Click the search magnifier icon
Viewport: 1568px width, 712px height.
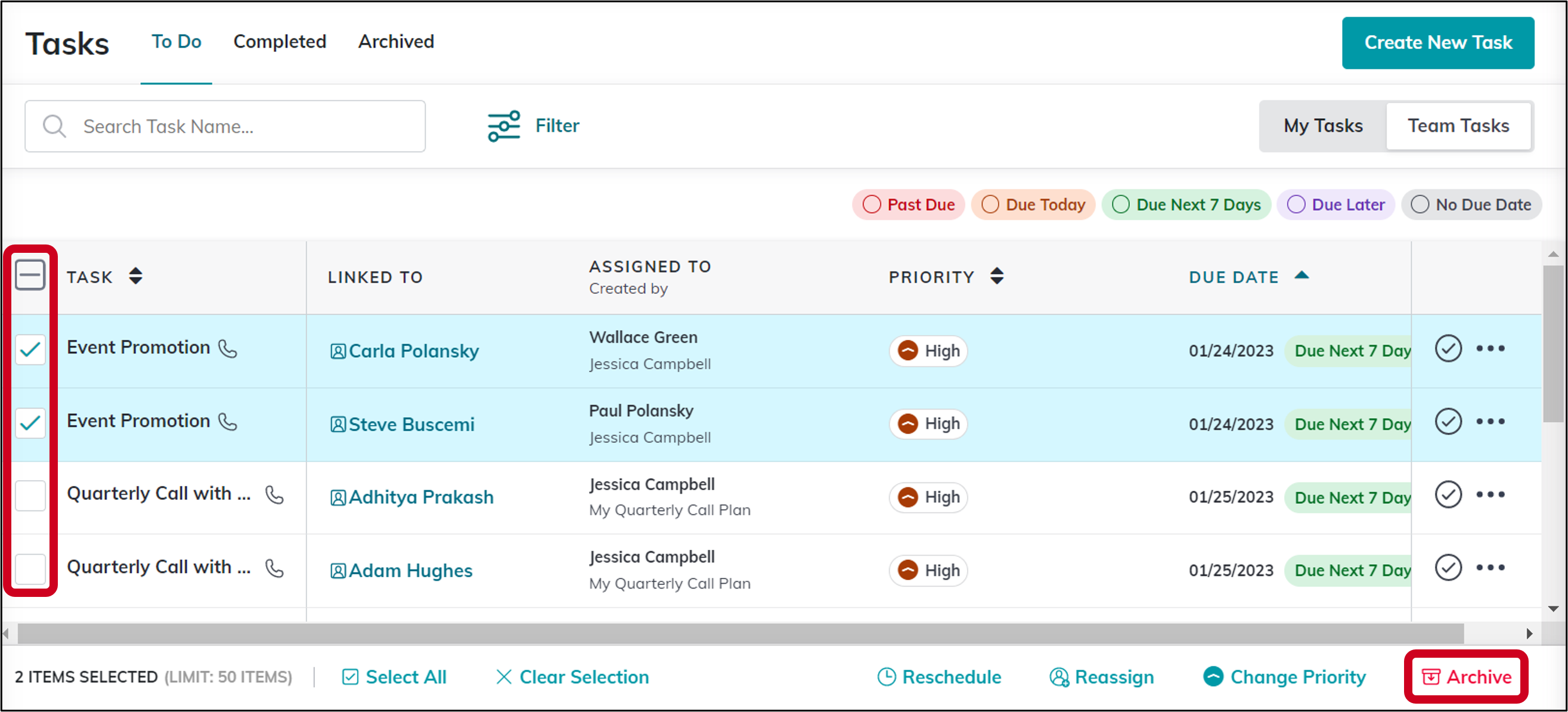[54, 126]
